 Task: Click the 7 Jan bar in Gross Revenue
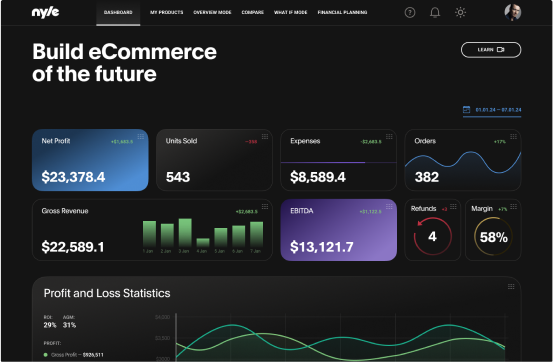click(256, 234)
